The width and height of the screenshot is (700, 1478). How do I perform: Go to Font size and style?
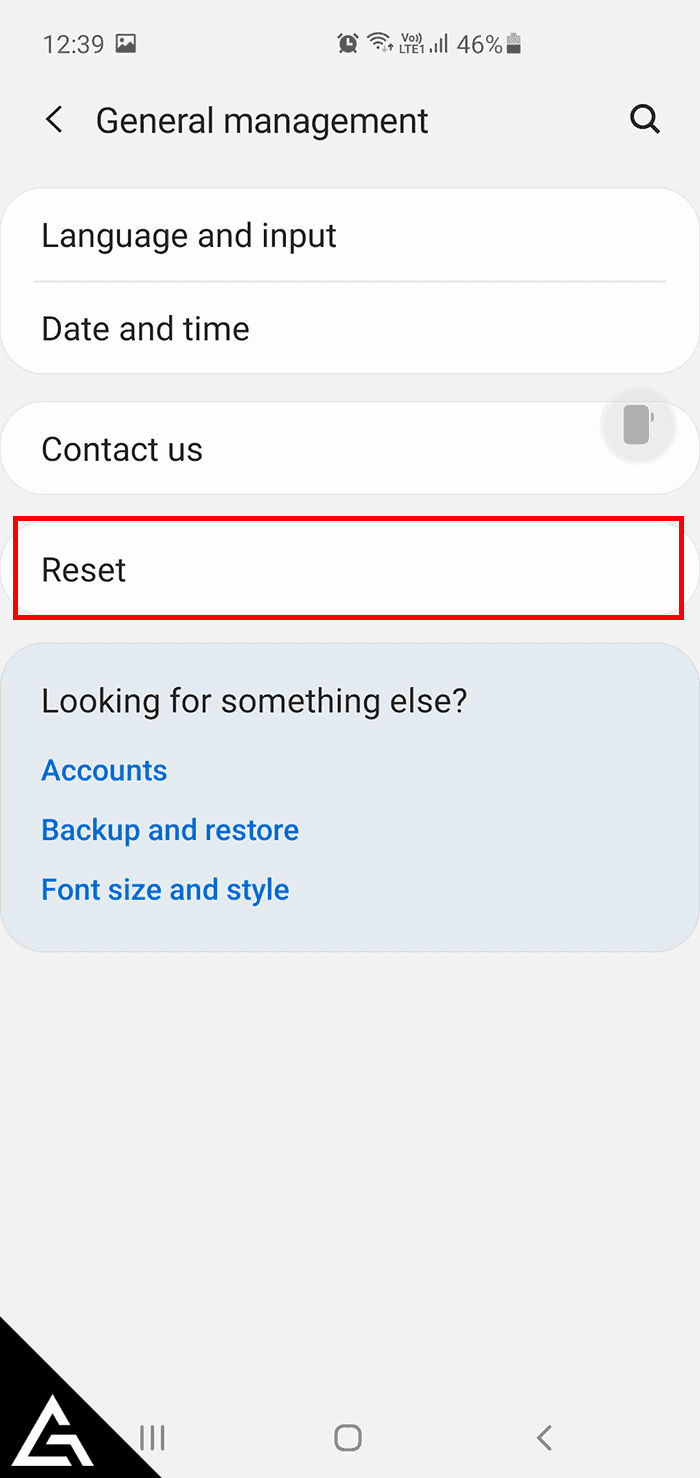click(x=165, y=890)
